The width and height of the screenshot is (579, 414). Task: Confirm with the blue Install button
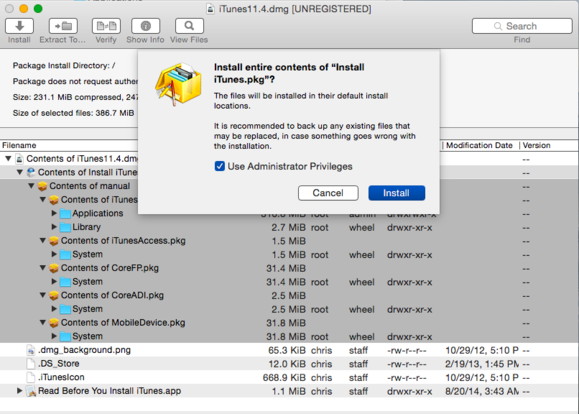(397, 193)
